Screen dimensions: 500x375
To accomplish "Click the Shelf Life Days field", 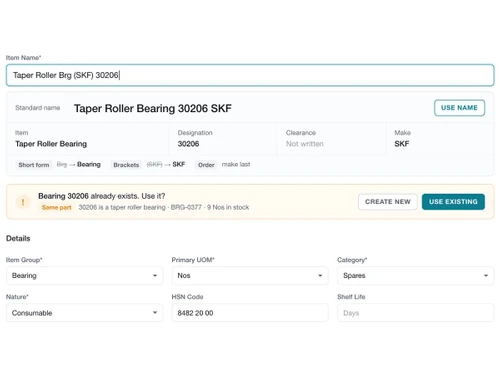I will [416, 313].
